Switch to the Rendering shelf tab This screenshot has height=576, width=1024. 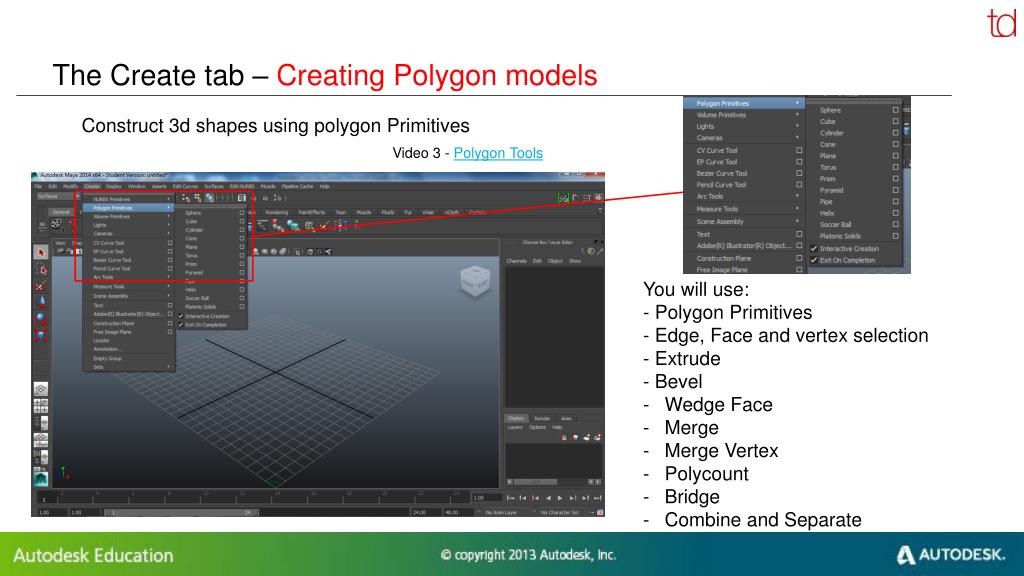[x=277, y=212]
